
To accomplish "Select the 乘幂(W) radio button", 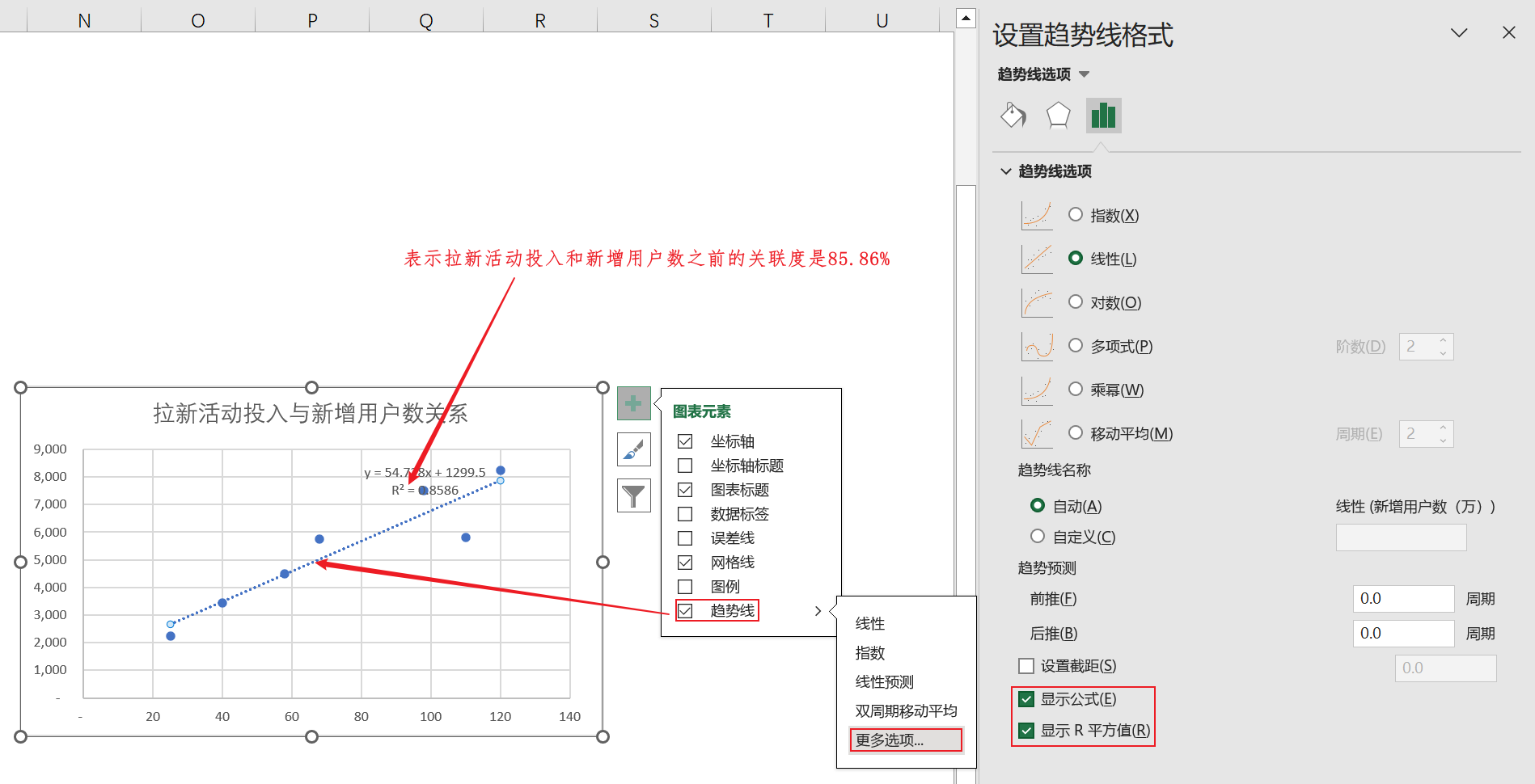I will click(1076, 390).
